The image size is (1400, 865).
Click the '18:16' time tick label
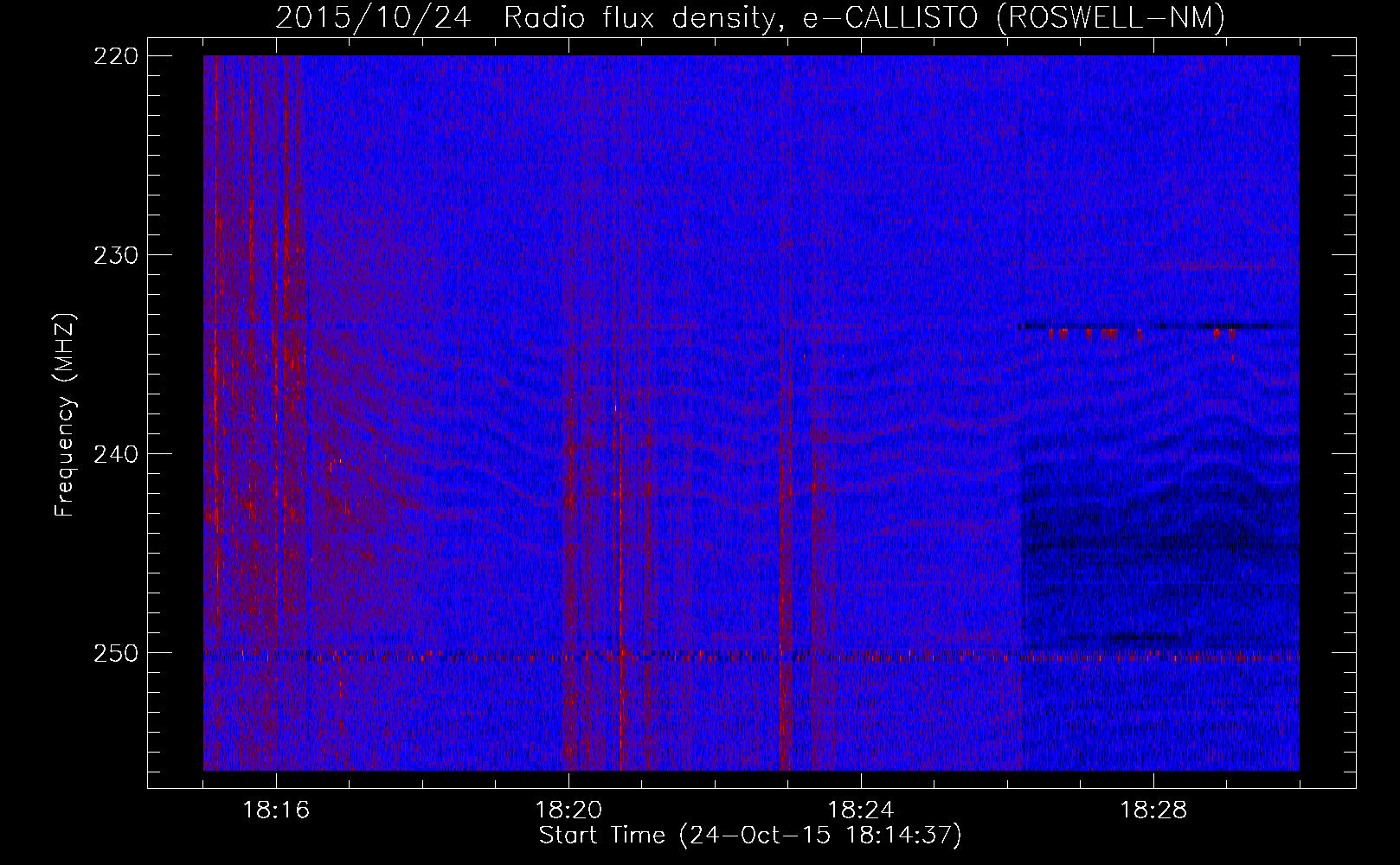[x=276, y=811]
